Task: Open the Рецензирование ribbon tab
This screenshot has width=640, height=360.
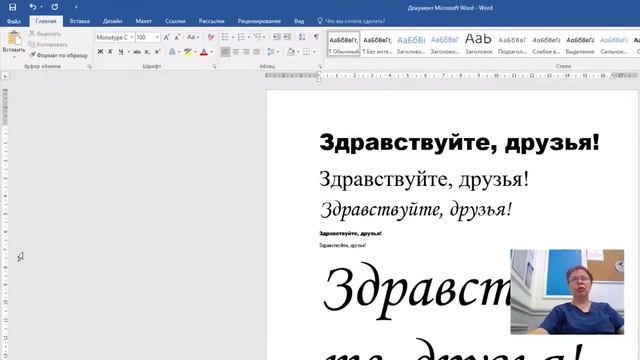Action: click(x=259, y=21)
